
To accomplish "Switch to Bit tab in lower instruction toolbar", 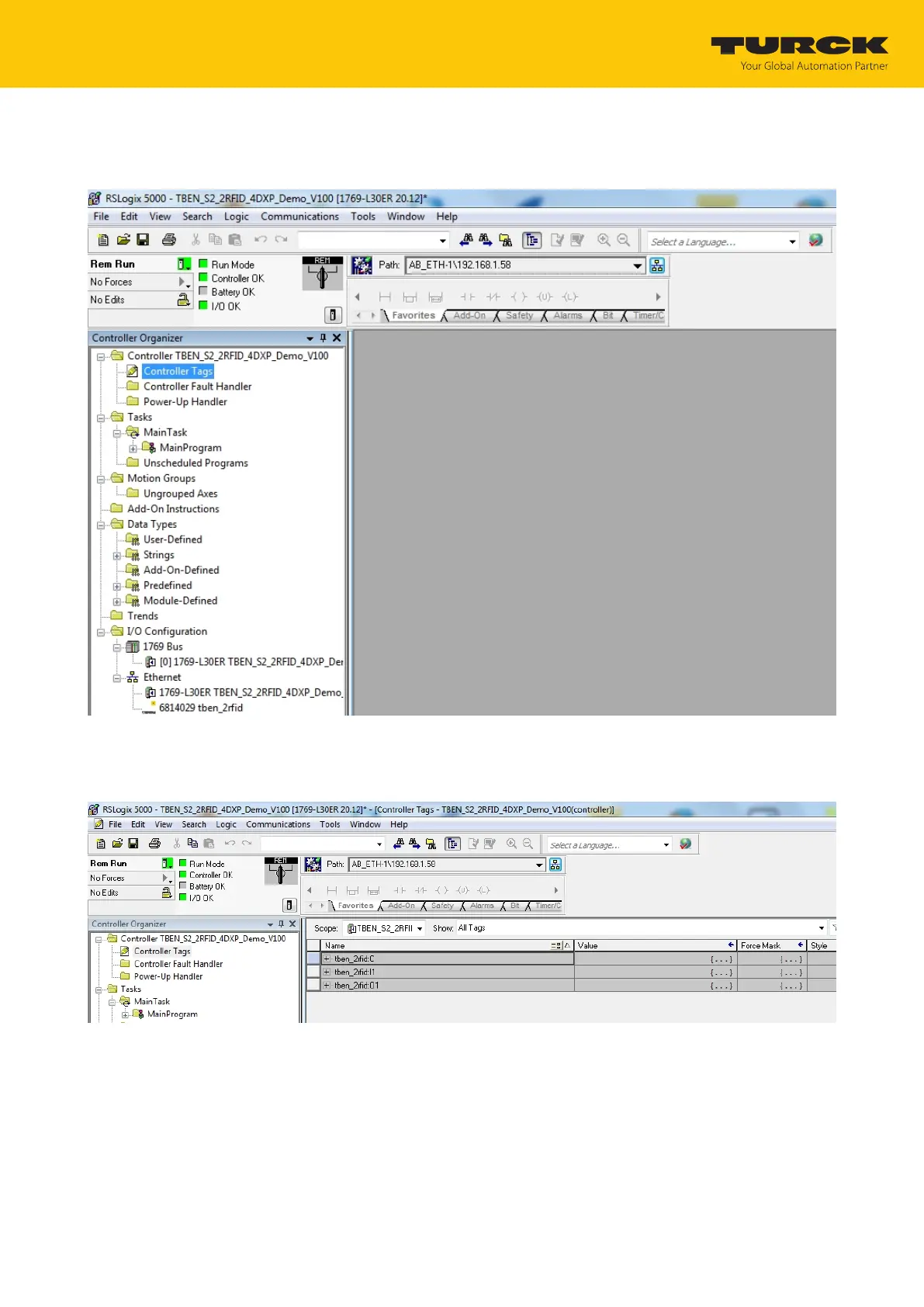I will point(514,906).
